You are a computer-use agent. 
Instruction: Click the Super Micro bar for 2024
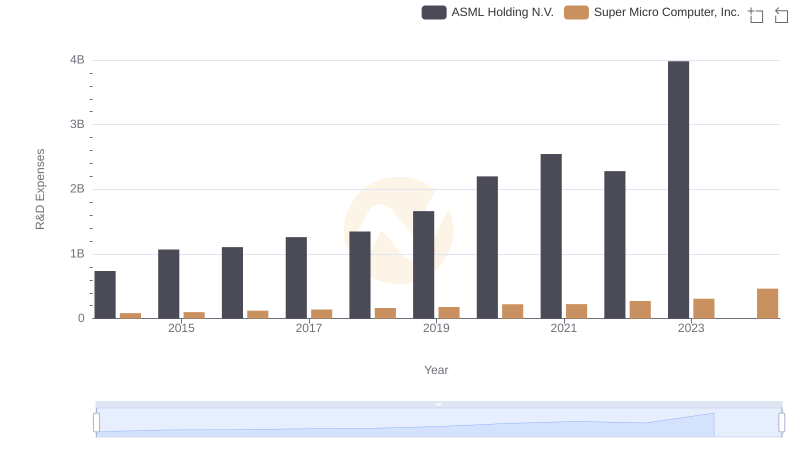coord(767,303)
